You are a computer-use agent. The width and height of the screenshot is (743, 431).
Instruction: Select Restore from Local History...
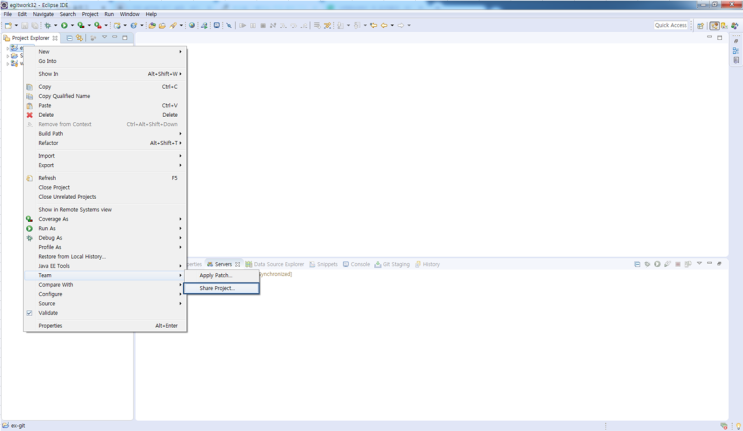pyautogui.click(x=105, y=257)
